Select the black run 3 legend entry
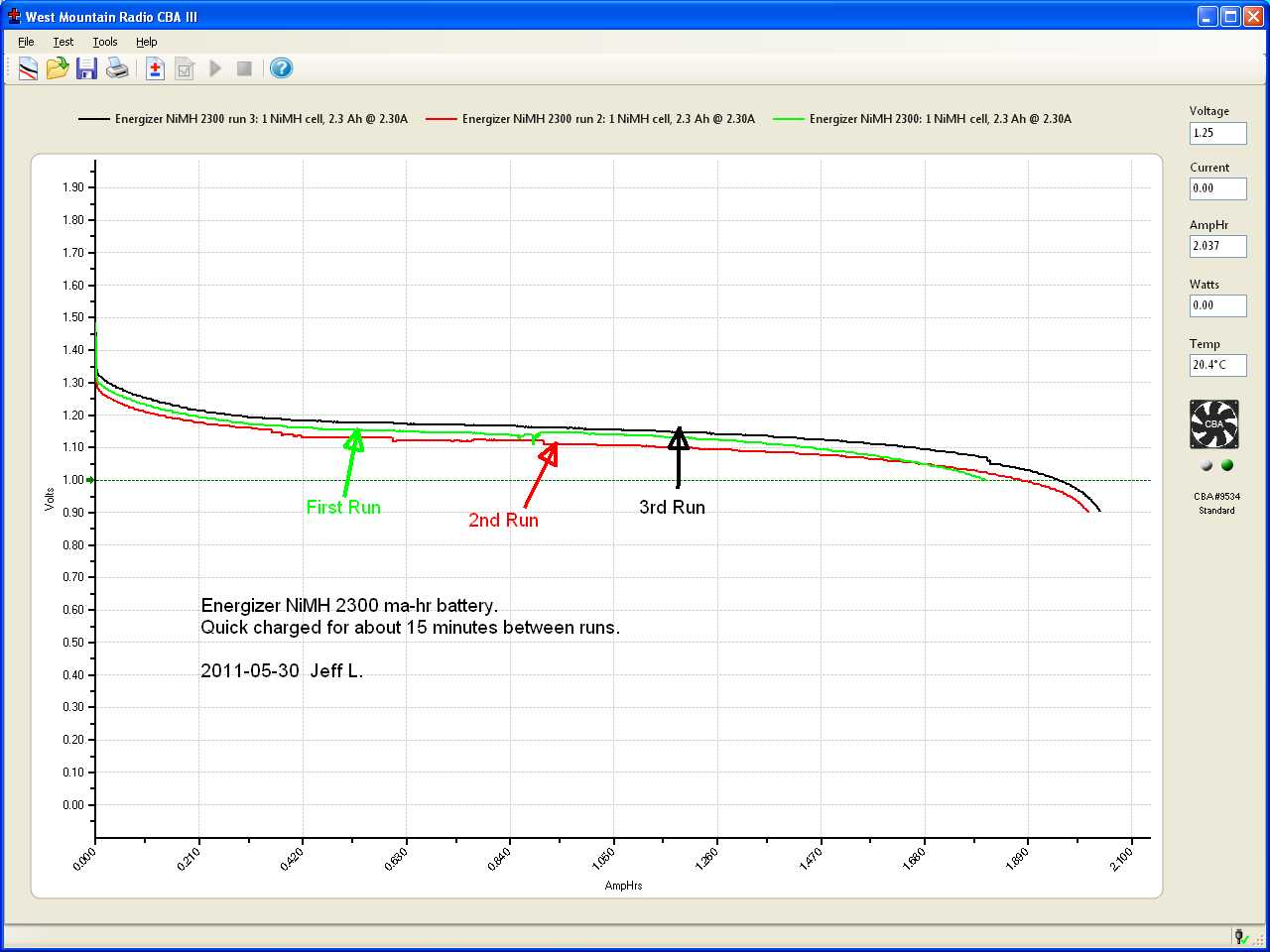The image size is (1270, 952). tap(243, 119)
